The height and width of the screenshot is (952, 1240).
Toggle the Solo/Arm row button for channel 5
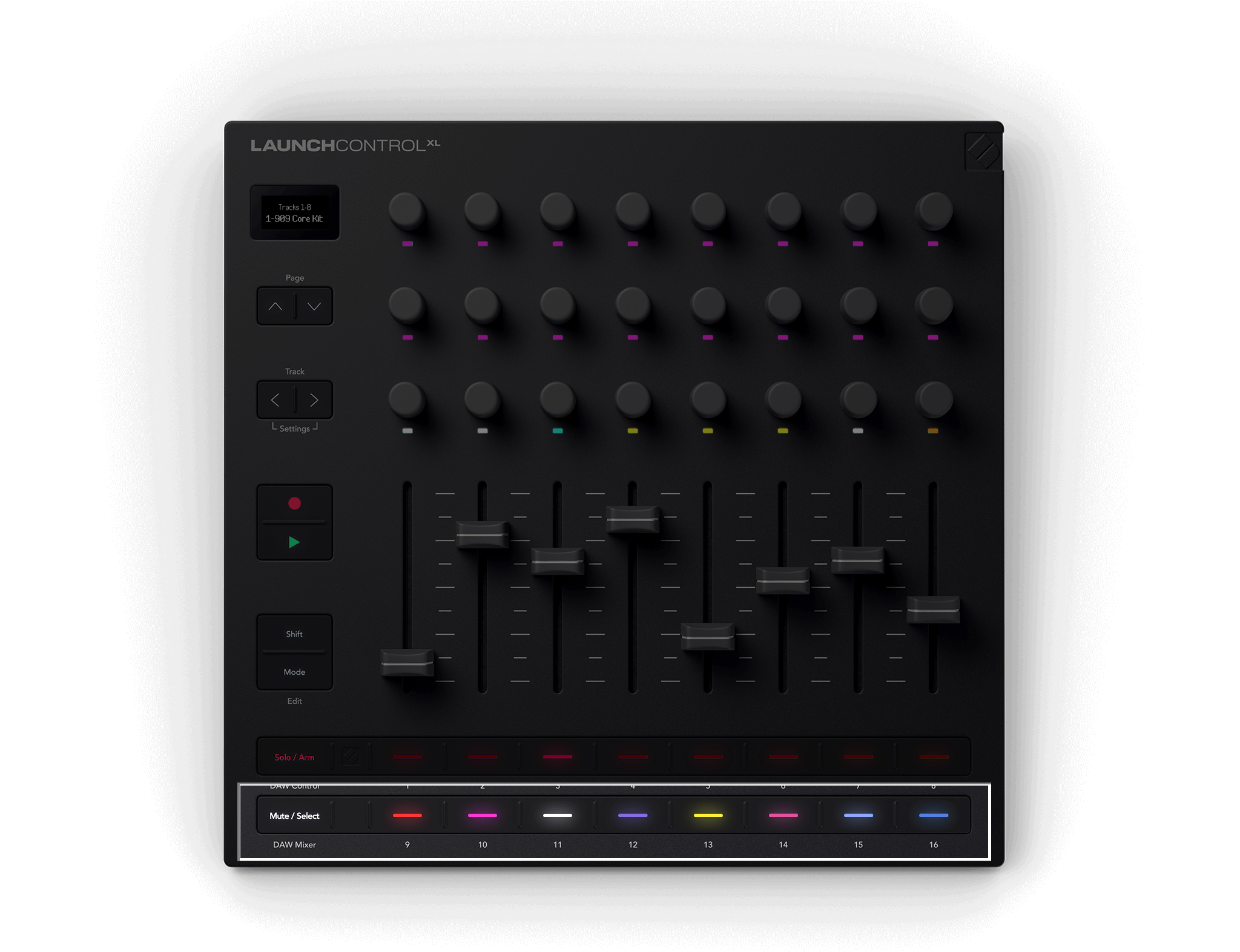708,757
